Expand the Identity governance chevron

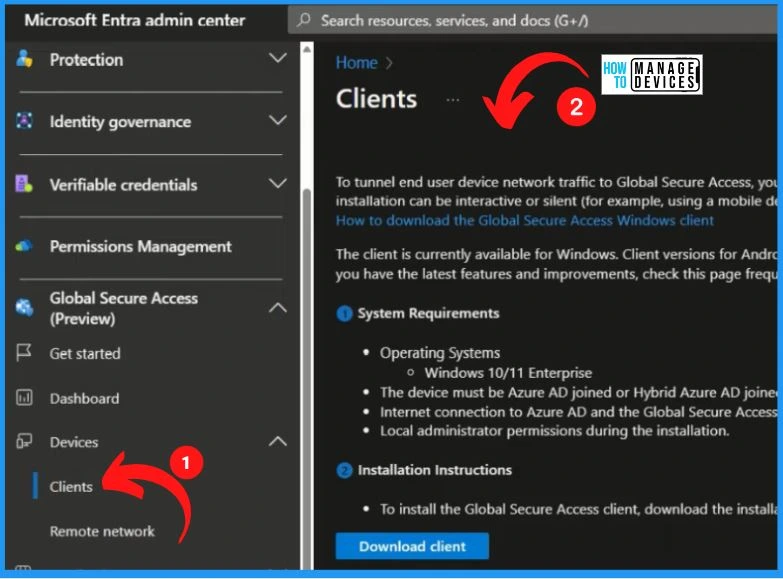pos(278,120)
